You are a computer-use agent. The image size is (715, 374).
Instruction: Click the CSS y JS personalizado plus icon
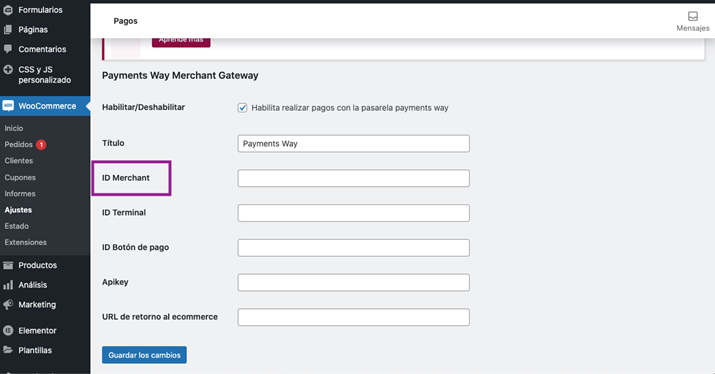[8, 70]
